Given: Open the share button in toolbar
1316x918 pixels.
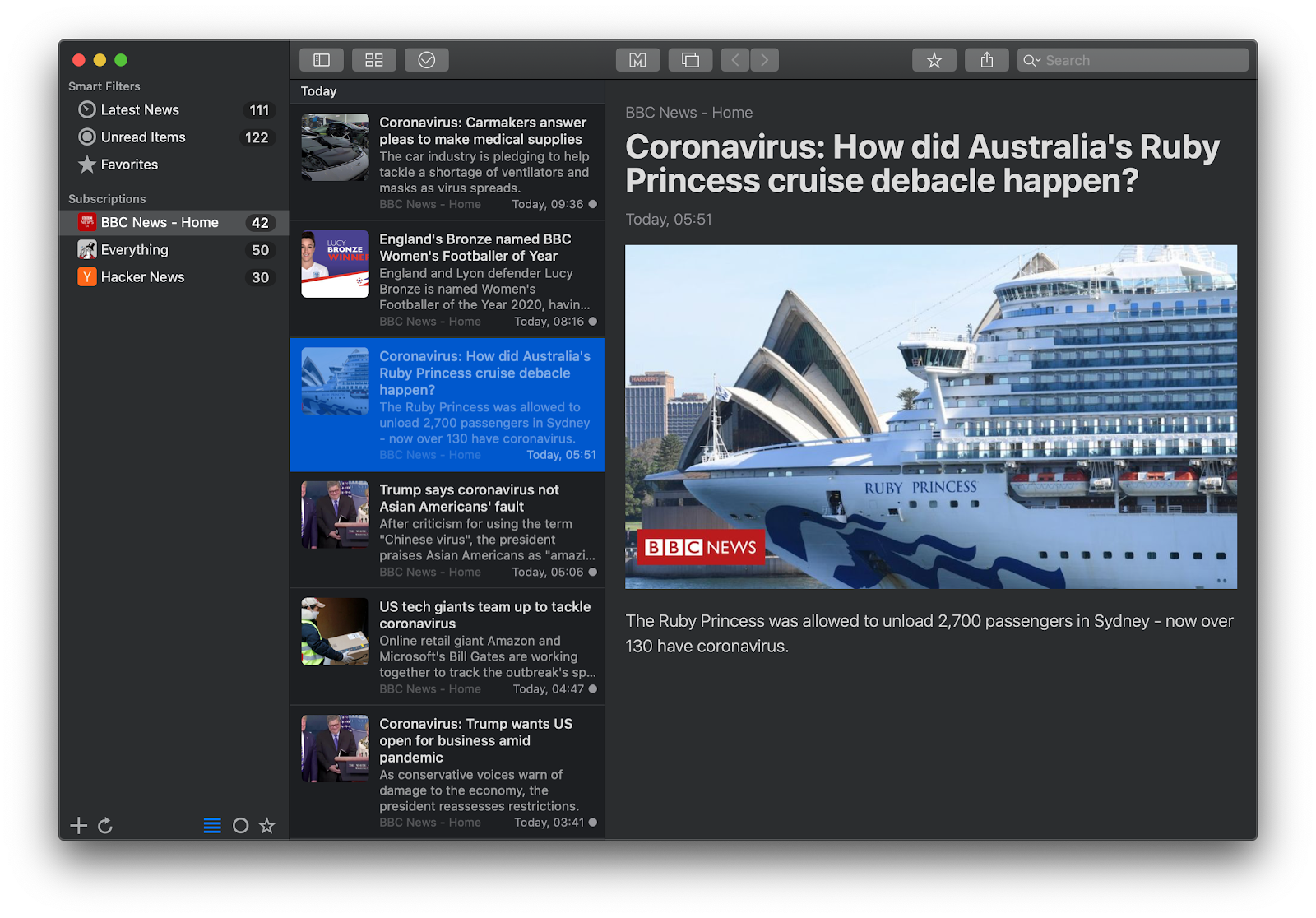Looking at the screenshot, I should [x=987, y=60].
